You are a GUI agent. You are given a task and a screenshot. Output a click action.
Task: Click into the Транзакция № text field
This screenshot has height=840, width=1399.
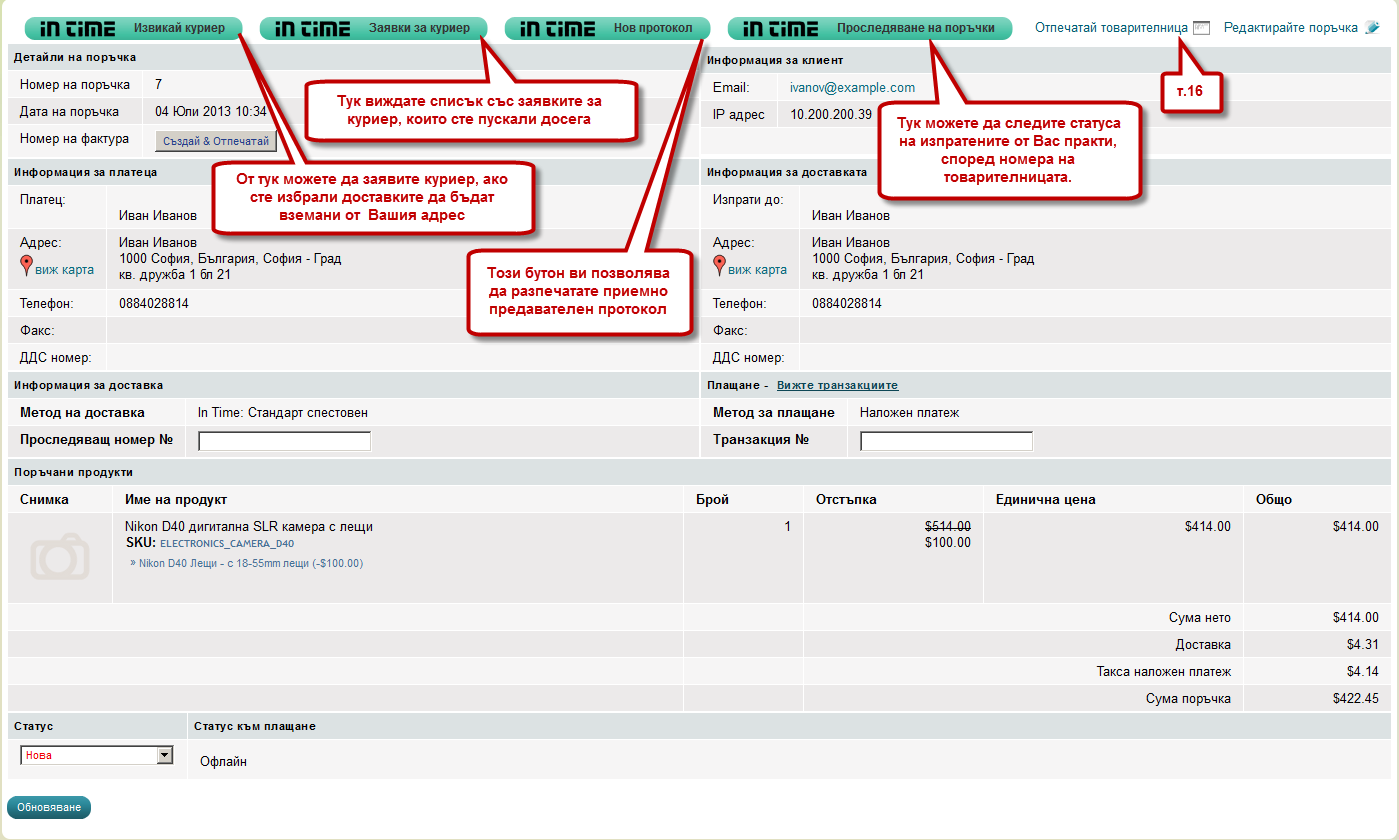[x=946, y=441]
